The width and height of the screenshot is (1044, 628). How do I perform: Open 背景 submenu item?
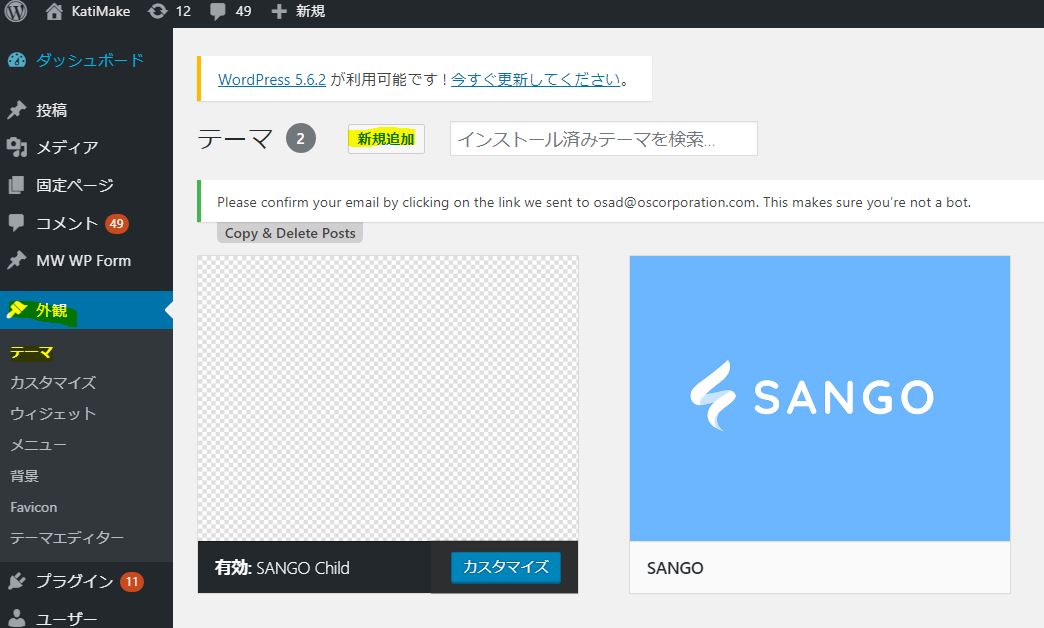25,475
